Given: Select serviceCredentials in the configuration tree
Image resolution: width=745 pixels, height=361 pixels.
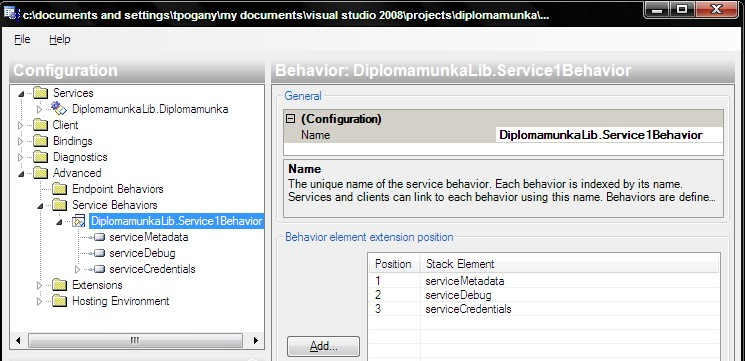Looking at the screenshot, I should coord(152,269).
